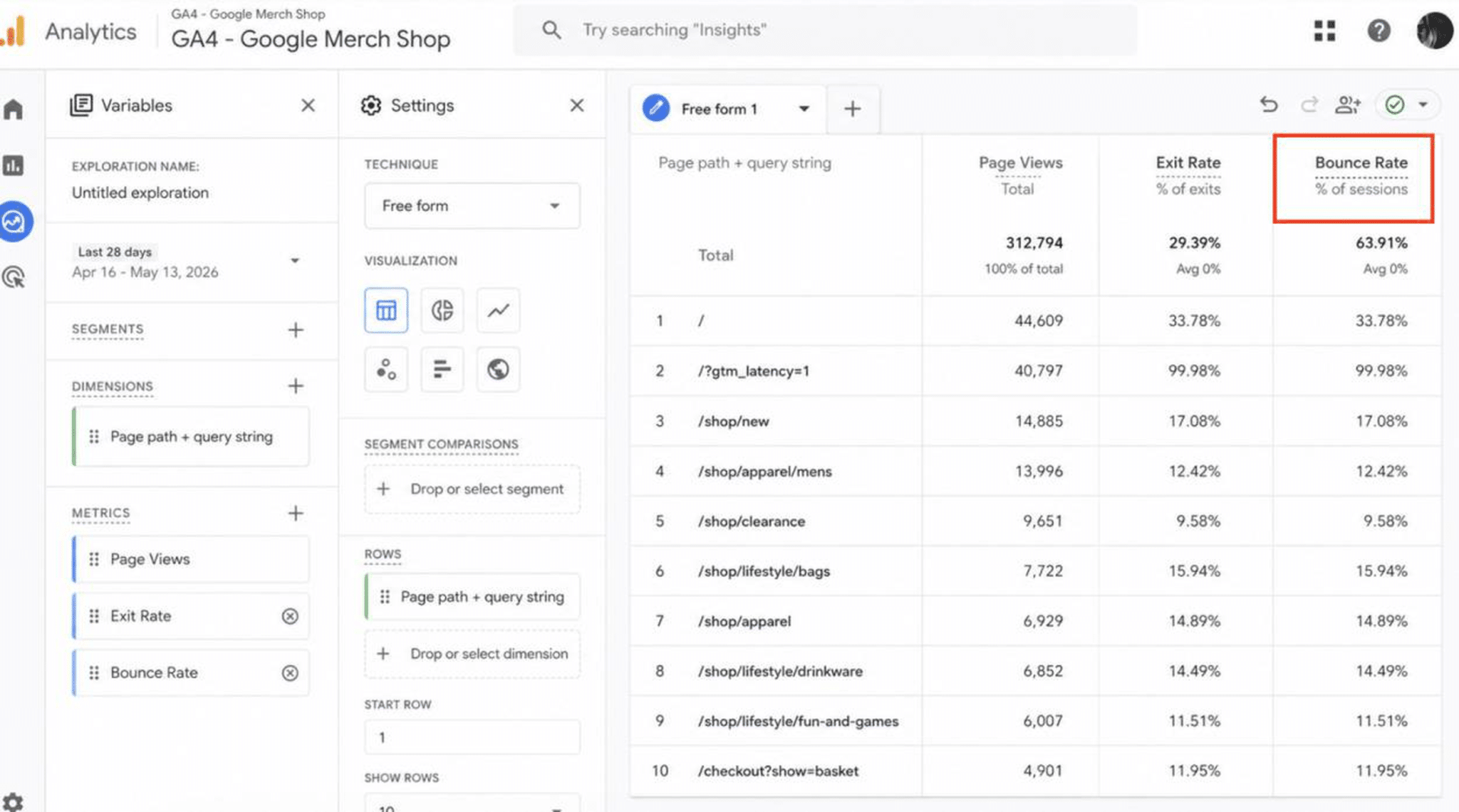Click the 63.91% total bounce rate value
This screenshot has height=812, width=1459.
pos(1381,244)
